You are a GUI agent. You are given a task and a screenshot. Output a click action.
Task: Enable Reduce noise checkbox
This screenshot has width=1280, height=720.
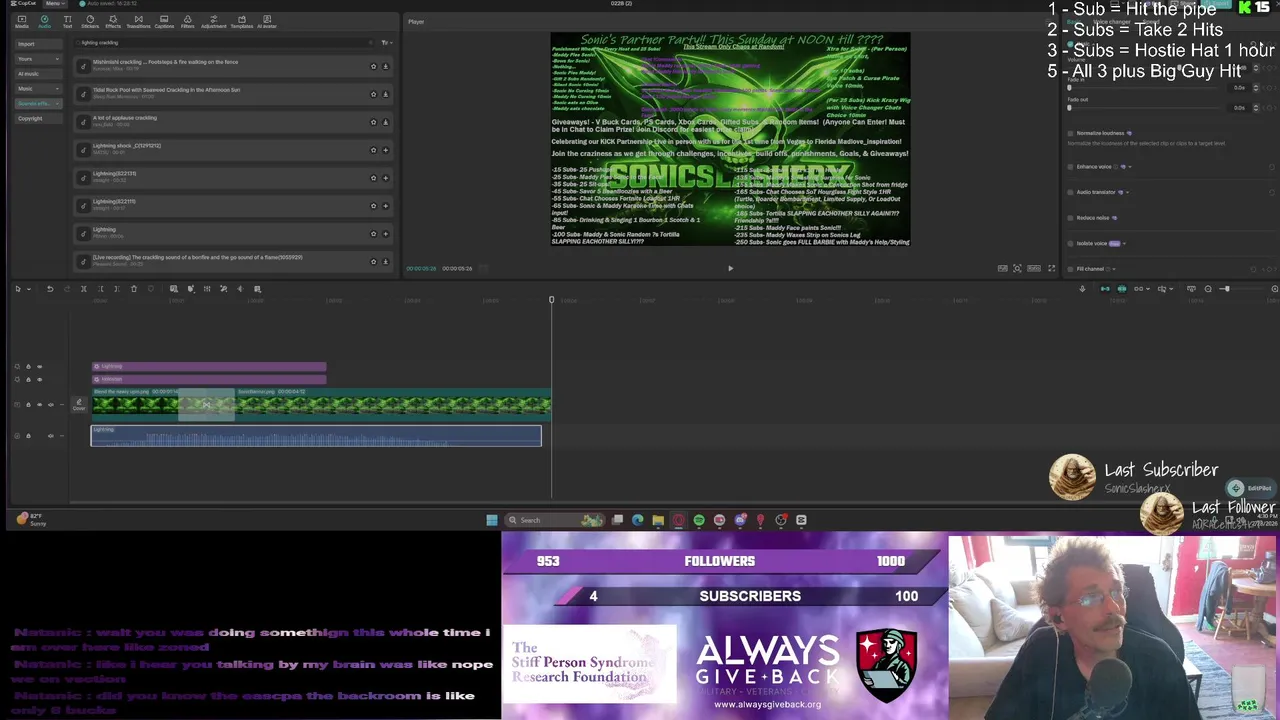point(1071,218)
